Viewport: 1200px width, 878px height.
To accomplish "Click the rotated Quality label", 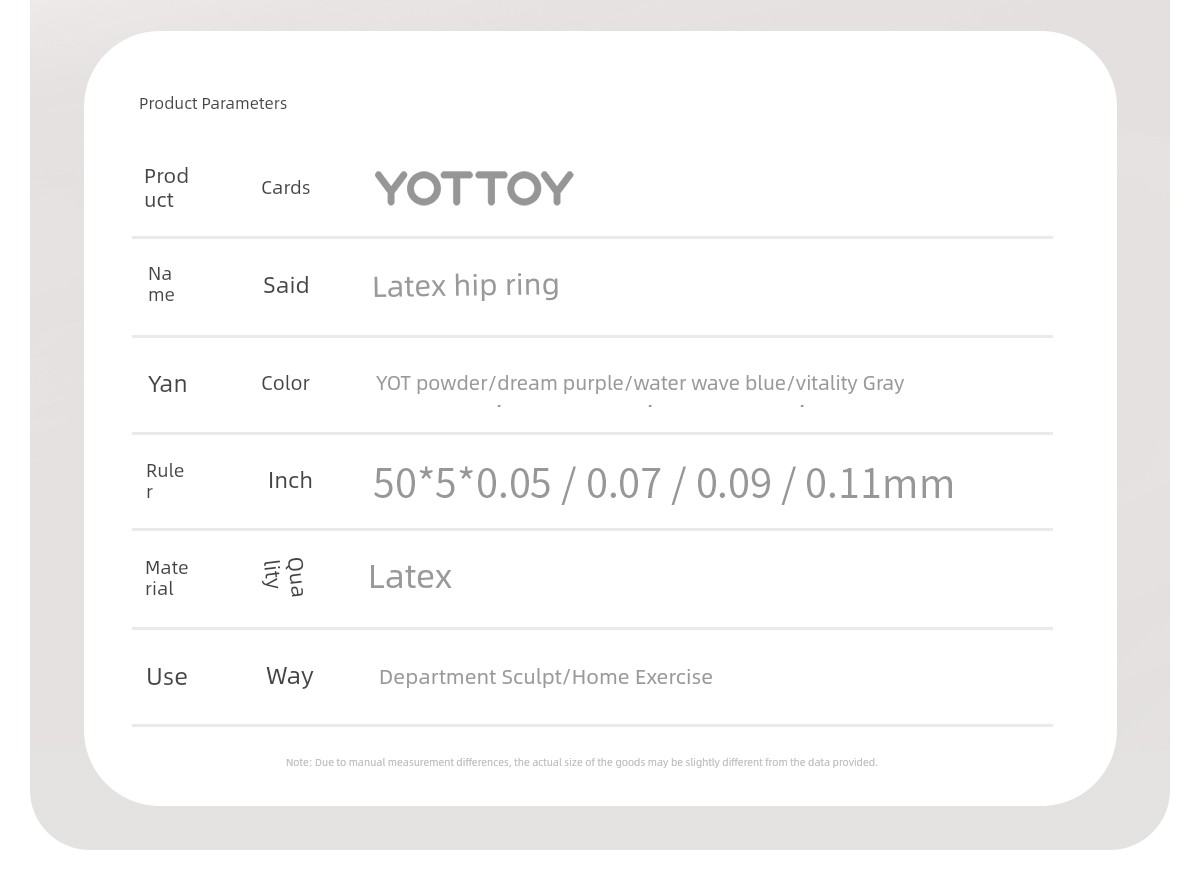I will coord(284,577).
